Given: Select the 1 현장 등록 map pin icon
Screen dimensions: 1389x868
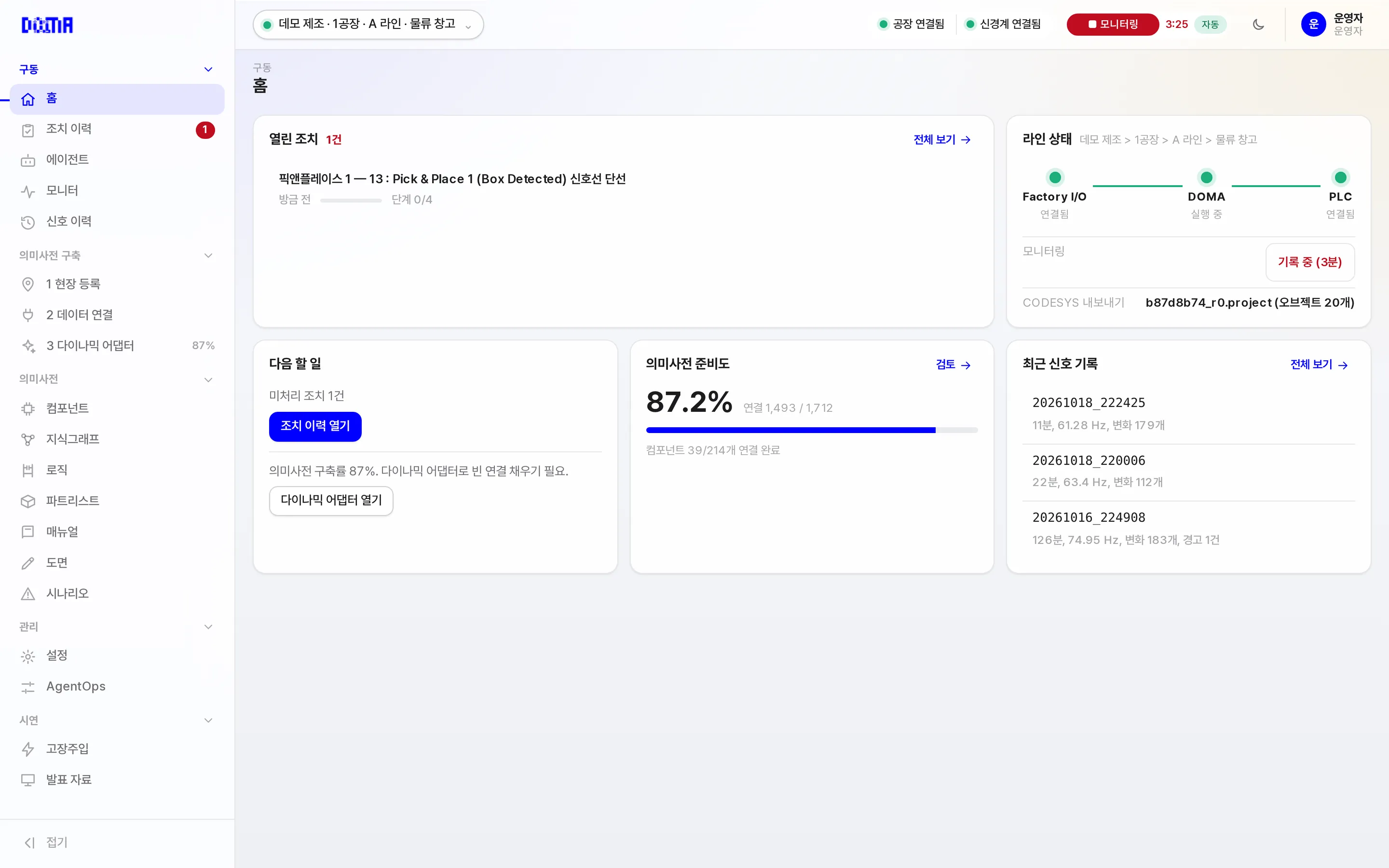Looking at the screenshot, I should tap(27, 284).
